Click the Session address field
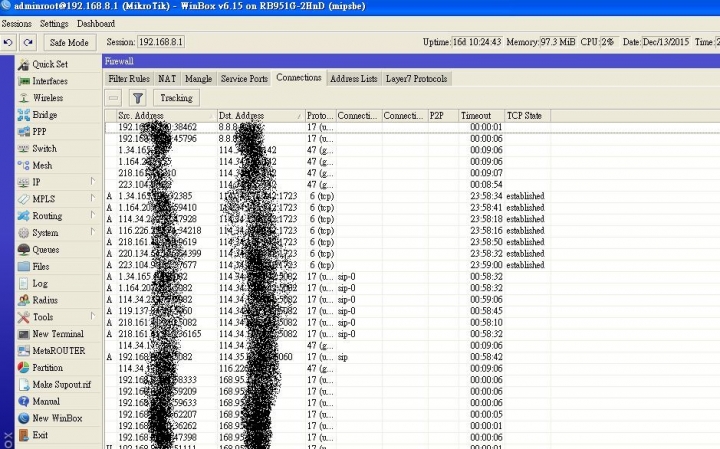 [161, 42]
